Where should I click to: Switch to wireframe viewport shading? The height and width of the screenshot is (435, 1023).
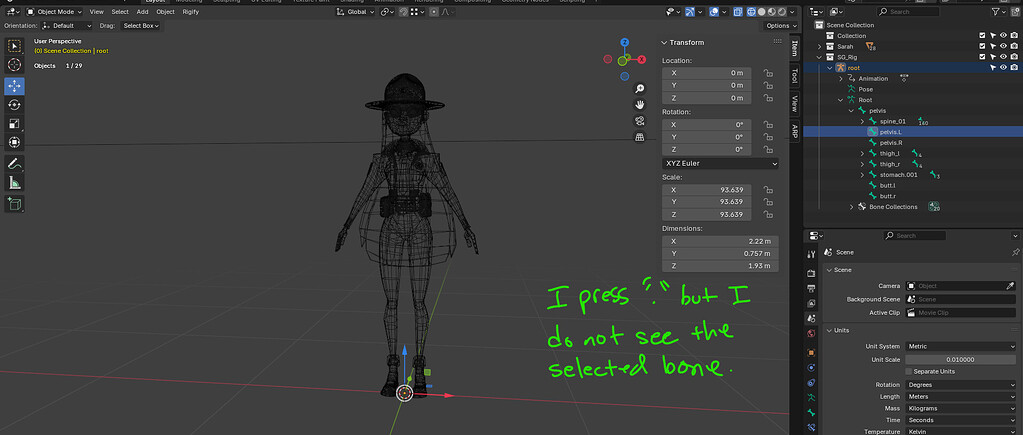[x=752, y=12]
